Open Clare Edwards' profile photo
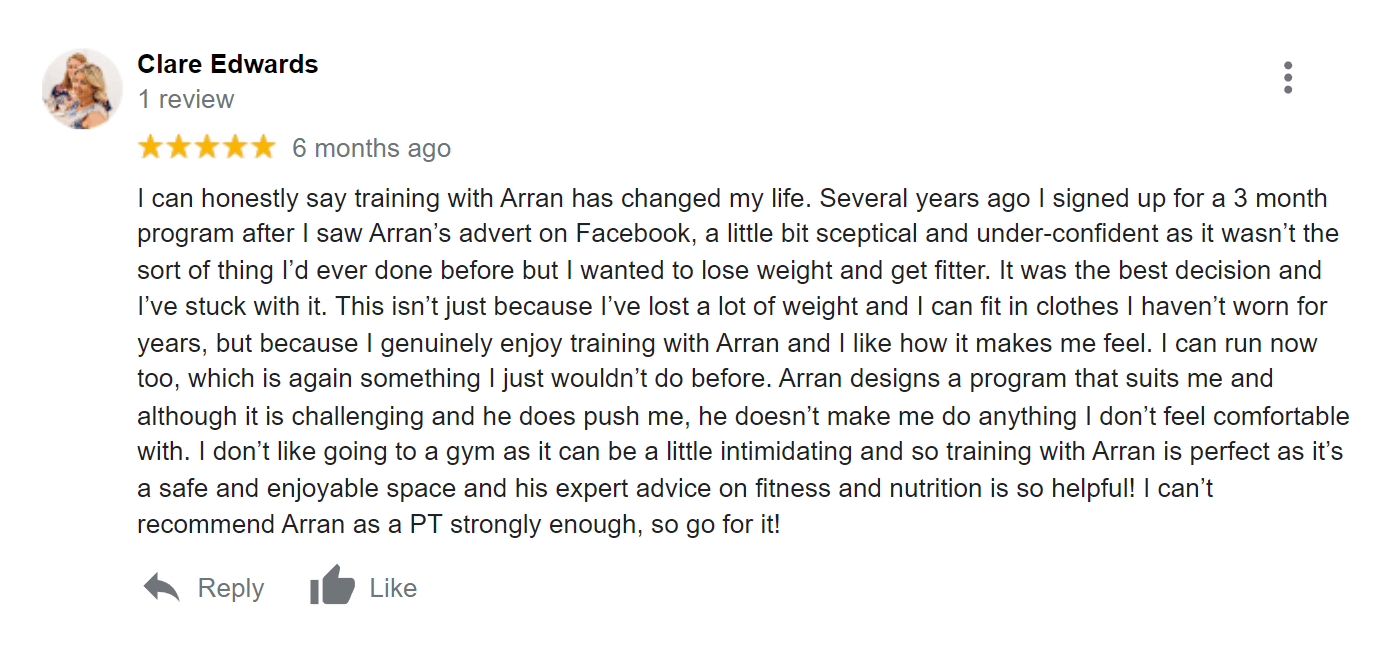Screen dimensions: 1381x667 click(x=82, y=88)
